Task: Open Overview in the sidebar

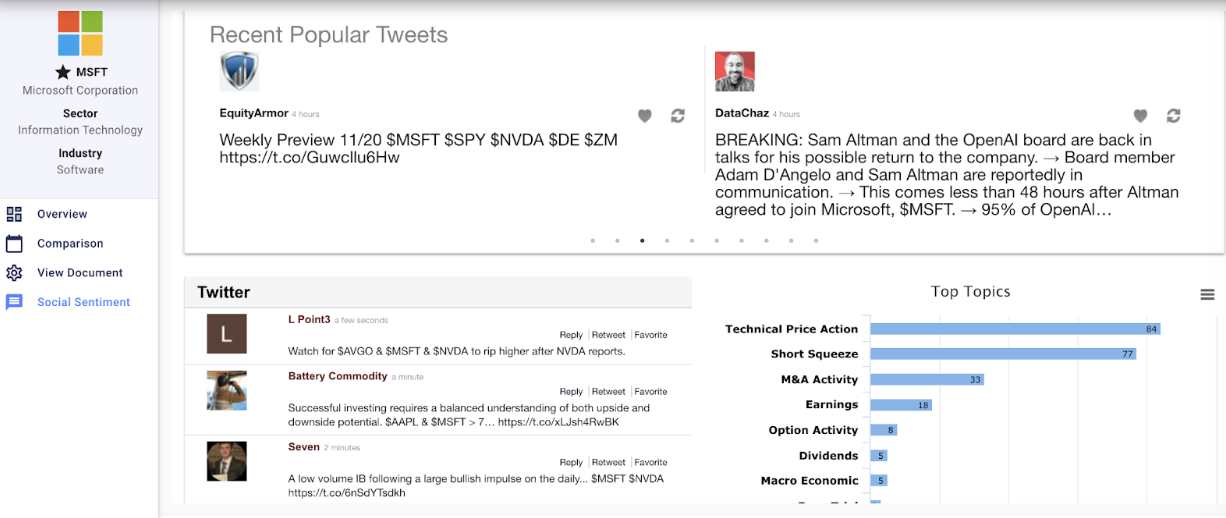Action: pos(62,214)
